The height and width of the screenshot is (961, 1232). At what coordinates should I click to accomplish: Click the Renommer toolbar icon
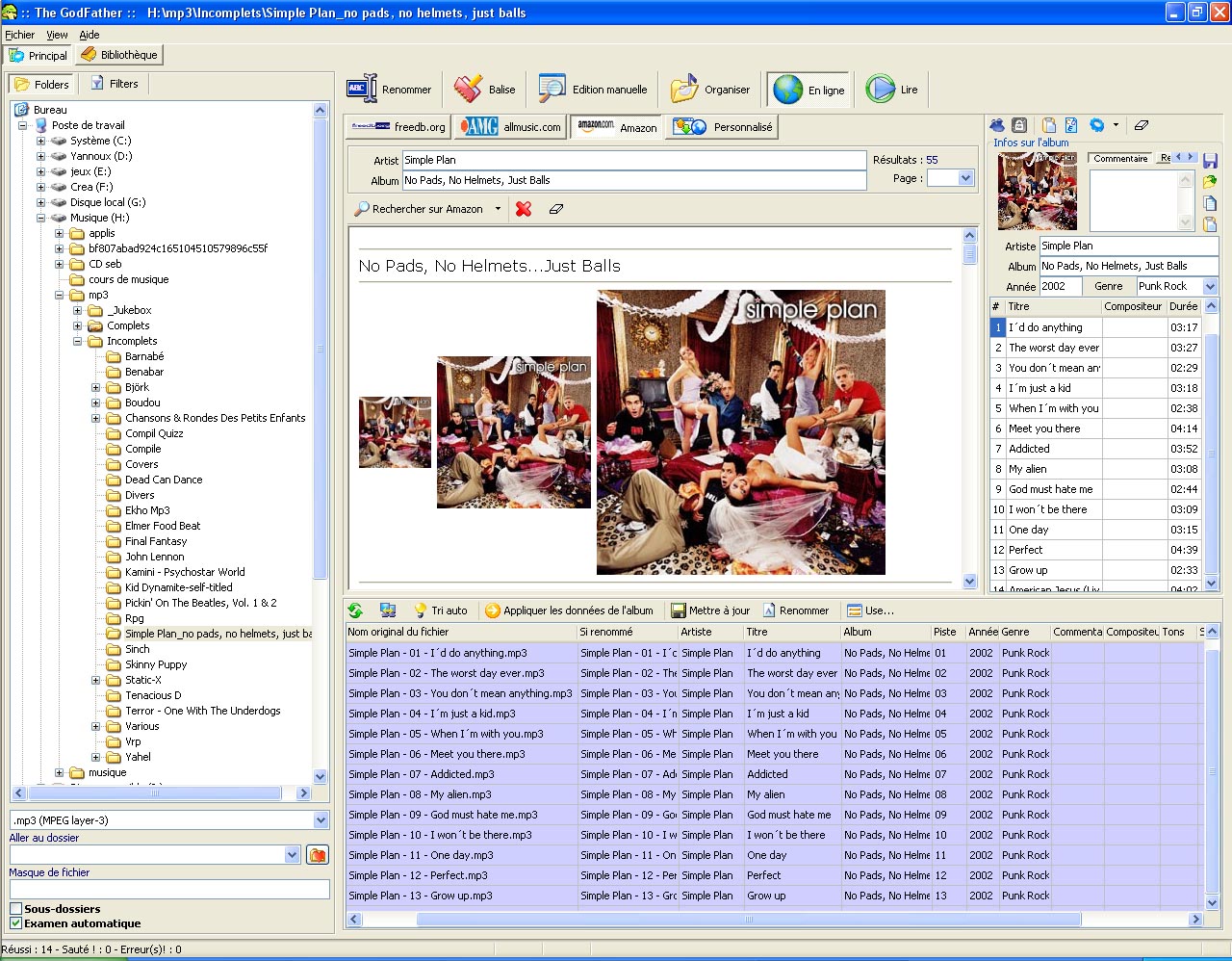[x=363, y=89]
